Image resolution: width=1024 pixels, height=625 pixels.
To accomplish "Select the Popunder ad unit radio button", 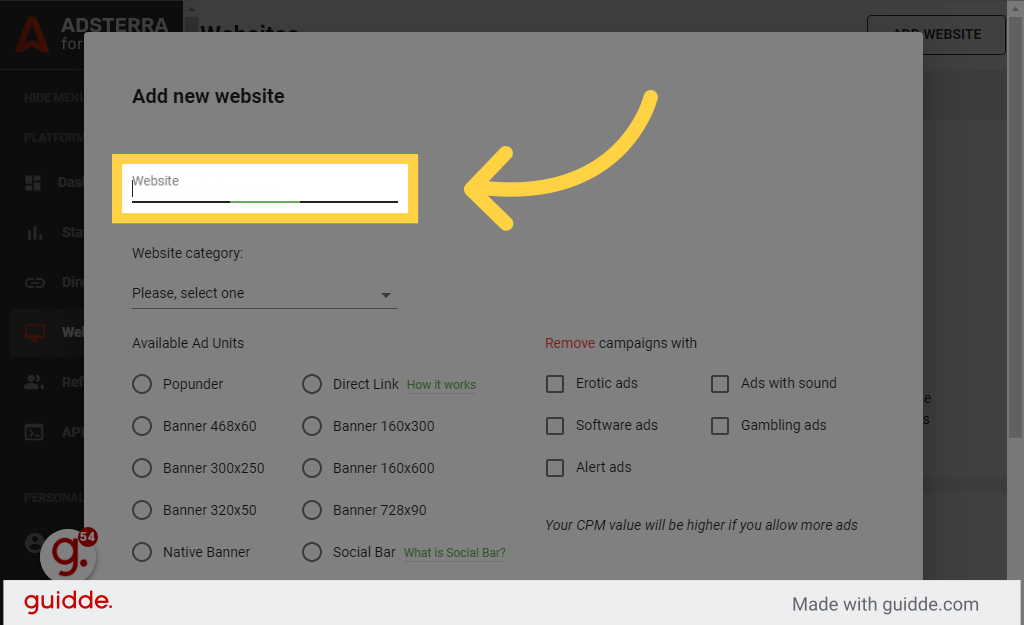I will pyautogui.click(x=142, y=384).
